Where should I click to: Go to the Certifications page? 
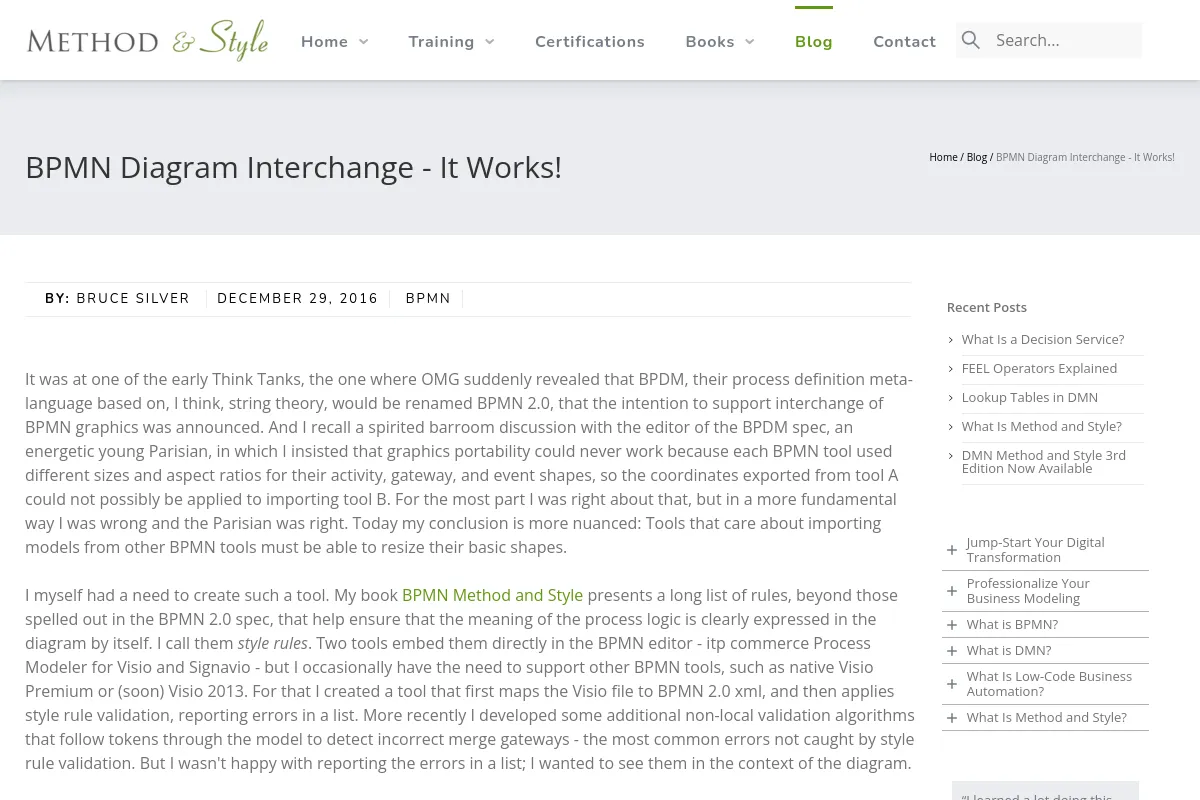[590, 41]
